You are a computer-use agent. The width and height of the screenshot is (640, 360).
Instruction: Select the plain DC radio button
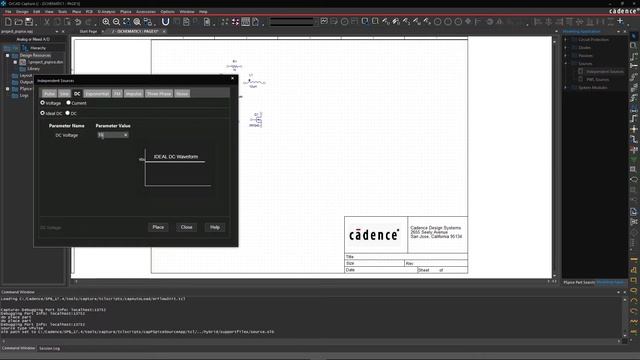coord(68,113)
